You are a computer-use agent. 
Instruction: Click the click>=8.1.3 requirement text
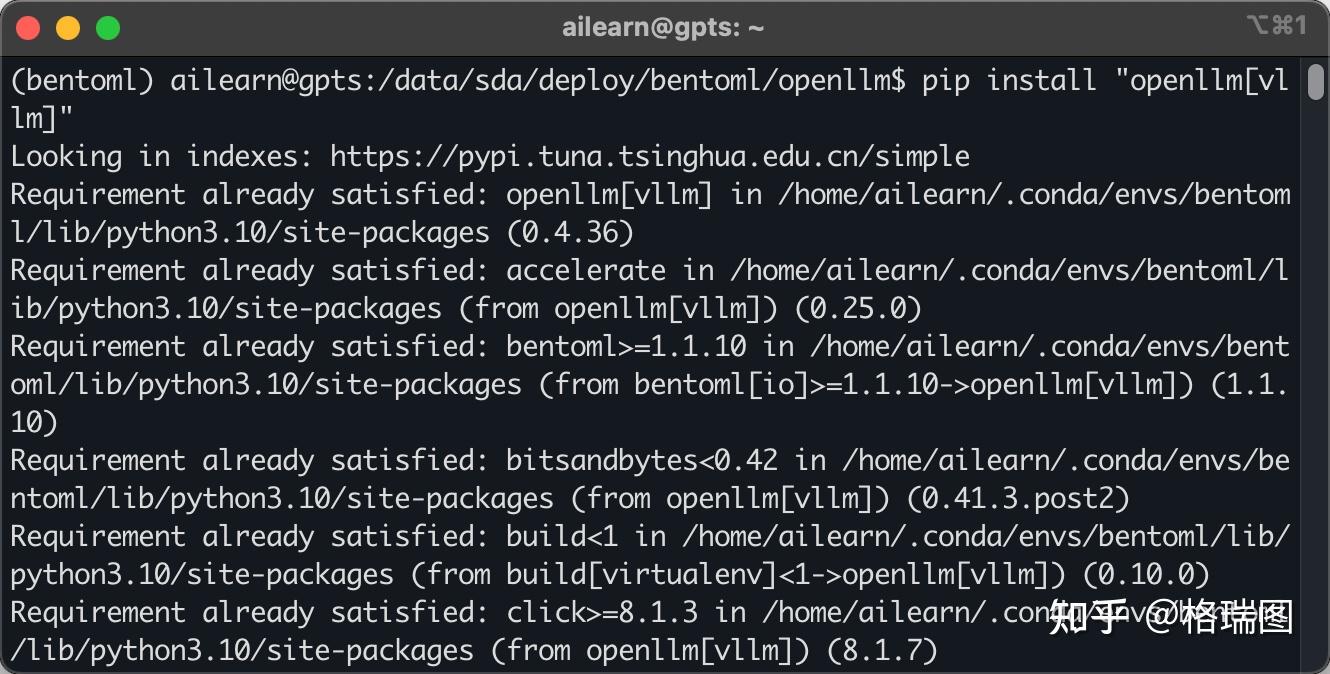[x=610, y=612]
